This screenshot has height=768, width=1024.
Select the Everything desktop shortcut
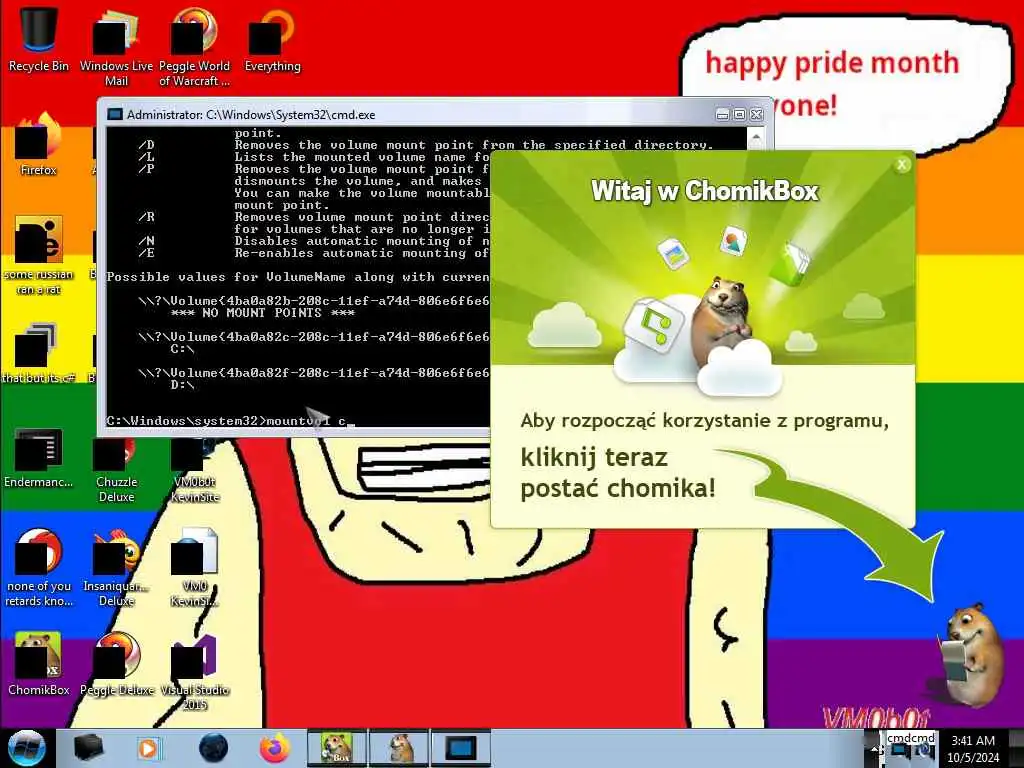[x=272, y=39]
